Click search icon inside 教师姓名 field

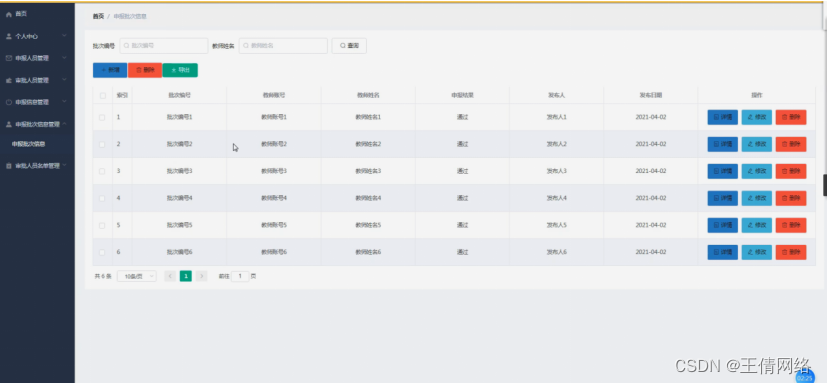pyautogui.click(x=246, y=46)
